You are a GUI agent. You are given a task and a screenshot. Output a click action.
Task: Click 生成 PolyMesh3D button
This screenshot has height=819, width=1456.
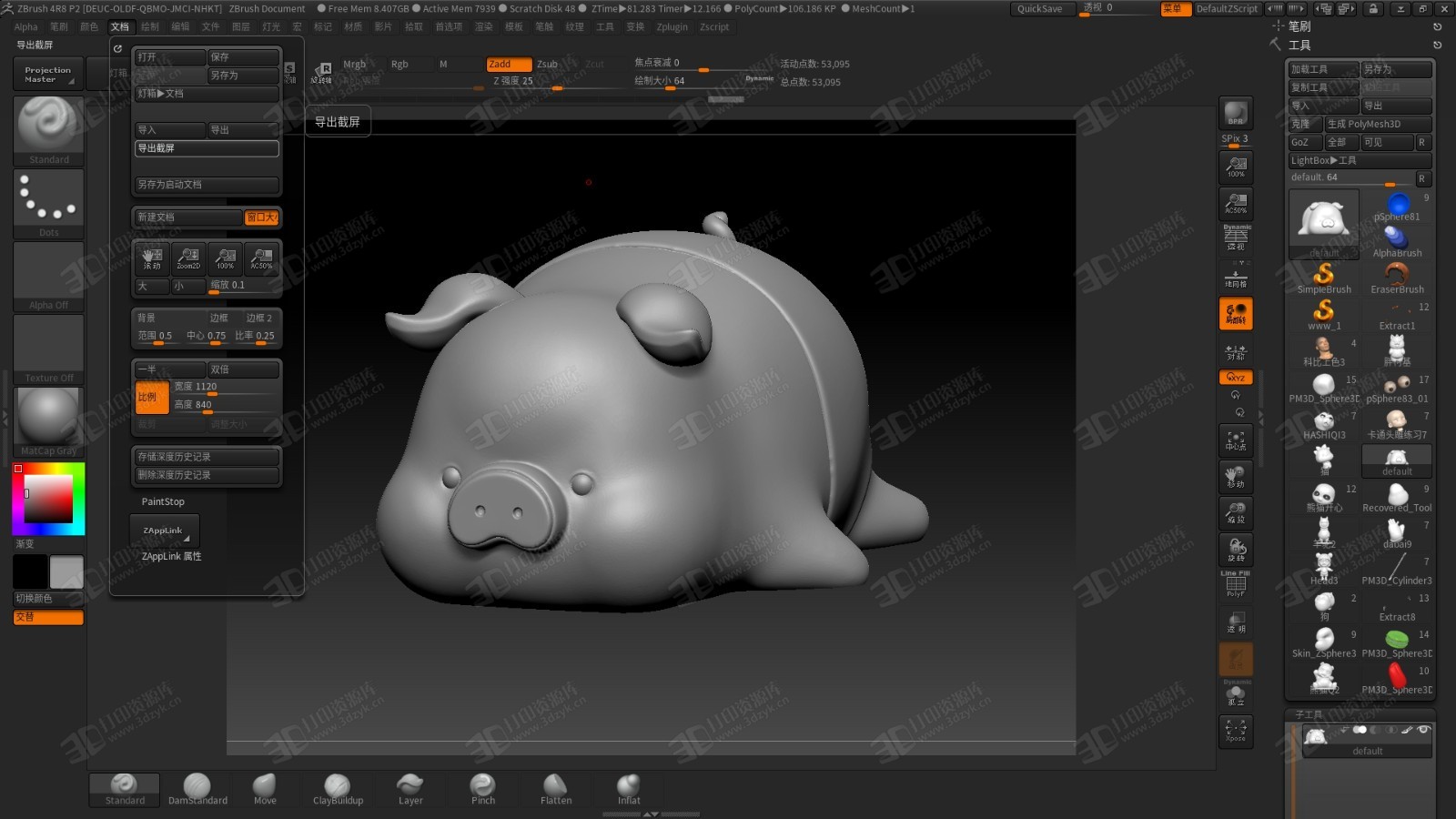pyautogui.click(x=1379, y=124)
